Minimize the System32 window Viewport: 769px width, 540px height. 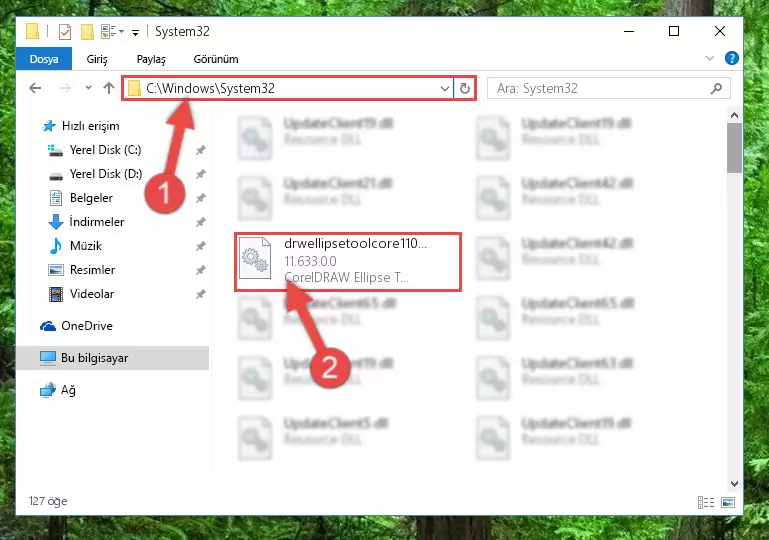(x=629, y=31)
